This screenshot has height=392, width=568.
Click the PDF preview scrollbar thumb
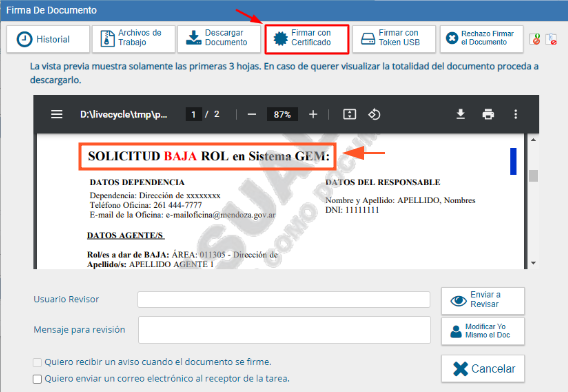(x=533, y=176)
